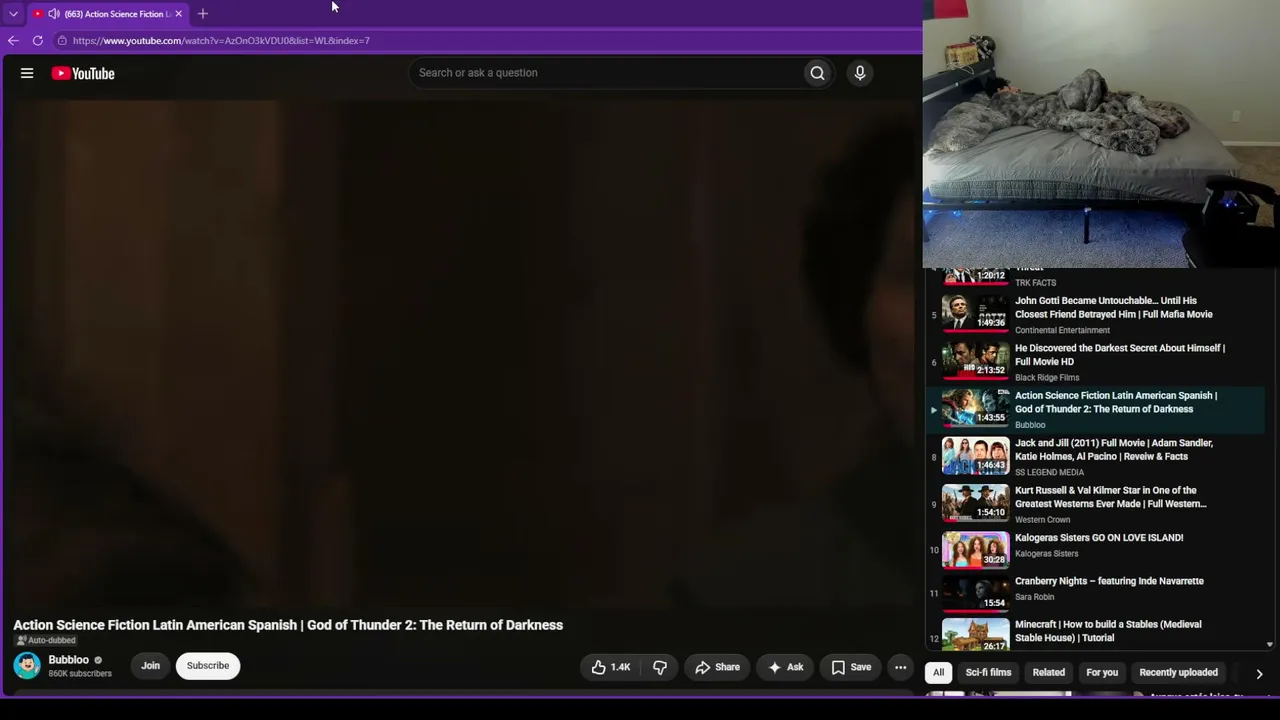Image resolution: width=1280 pixels, height=720 pixels.
Task: Play Jack and Jill (2011) title link
Action: (1114, 450)
